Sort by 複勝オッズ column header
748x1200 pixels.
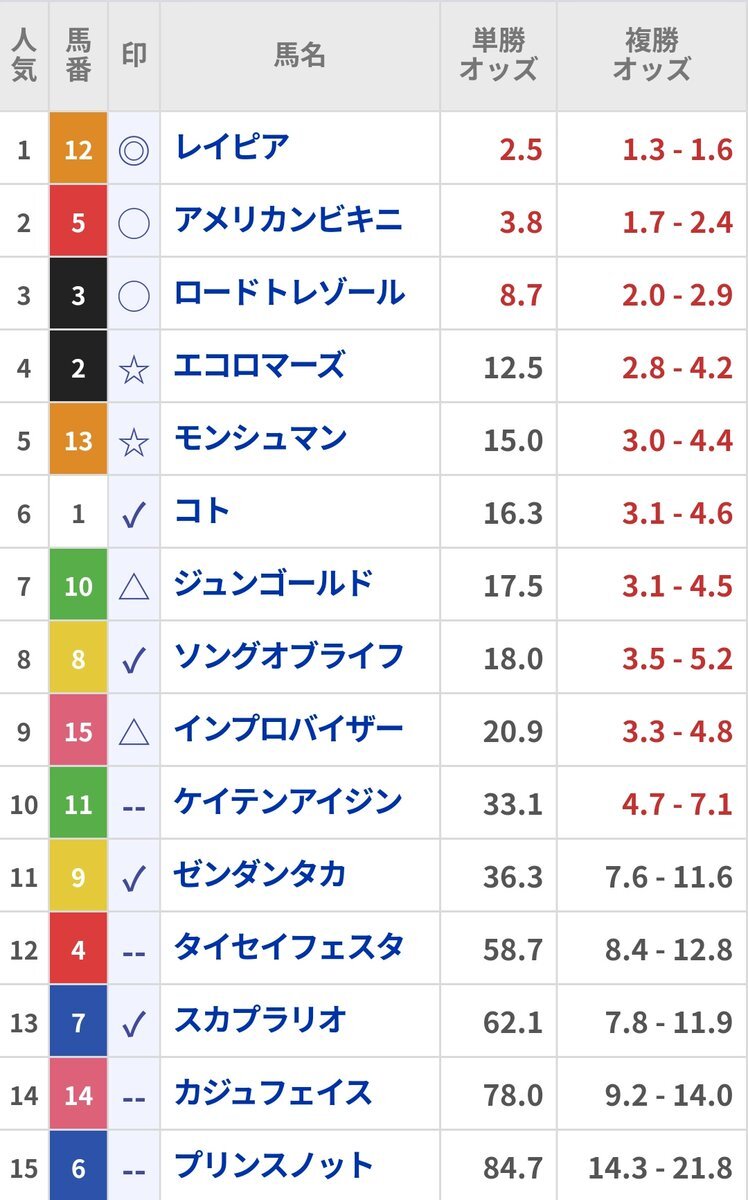(652, 55)
